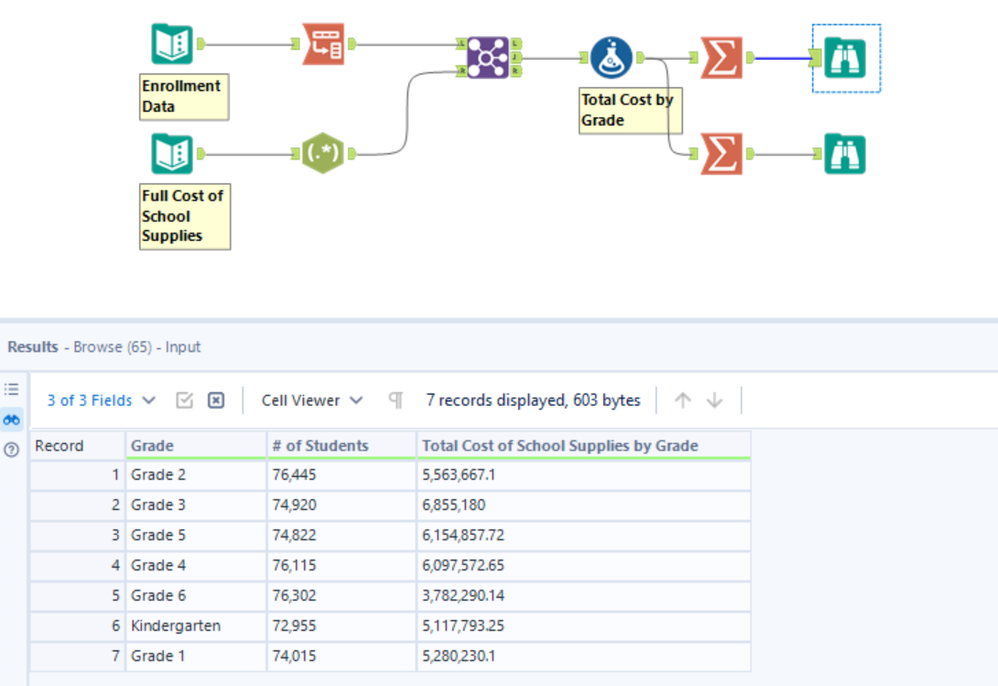Select the Enrollment Data input tool
998x686 pixels.
coord(172,45)
